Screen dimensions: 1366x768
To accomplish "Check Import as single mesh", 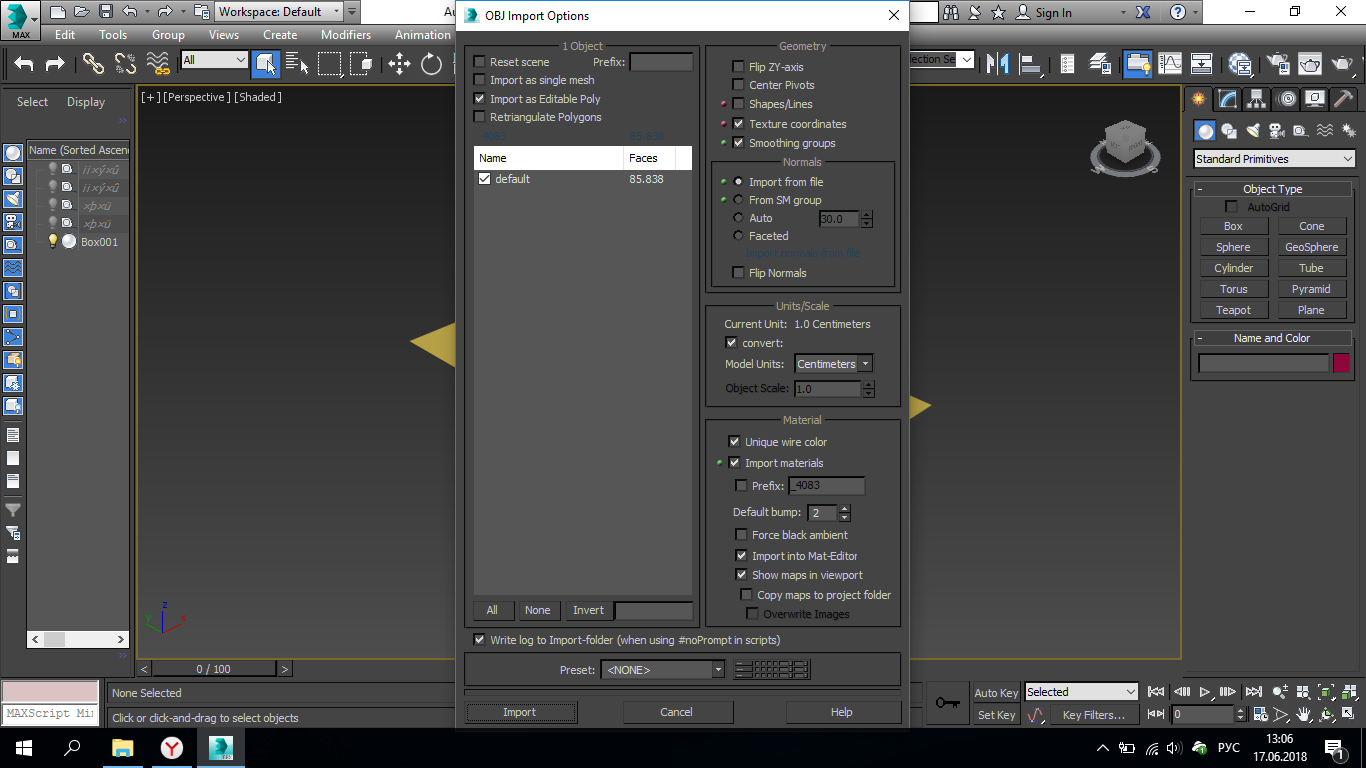I will coord(480,80).
